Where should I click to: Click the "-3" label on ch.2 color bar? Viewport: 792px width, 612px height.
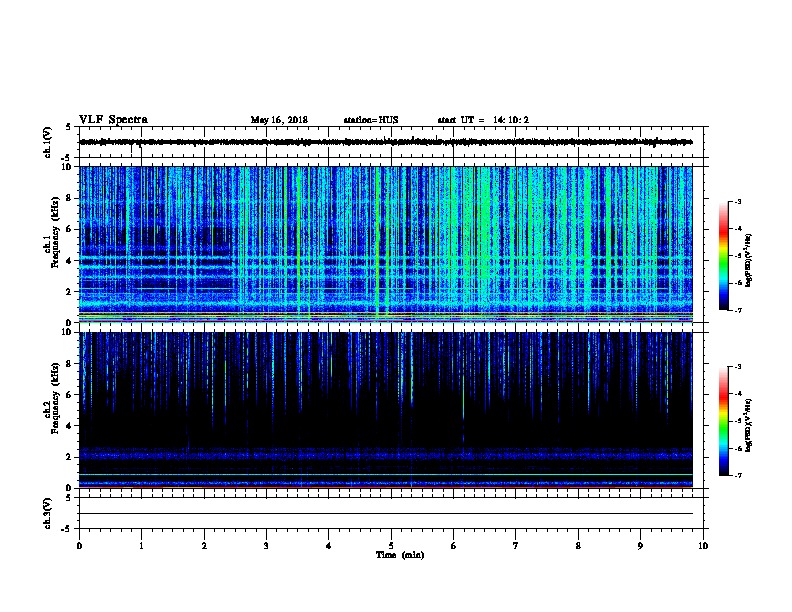coord(737,367)
